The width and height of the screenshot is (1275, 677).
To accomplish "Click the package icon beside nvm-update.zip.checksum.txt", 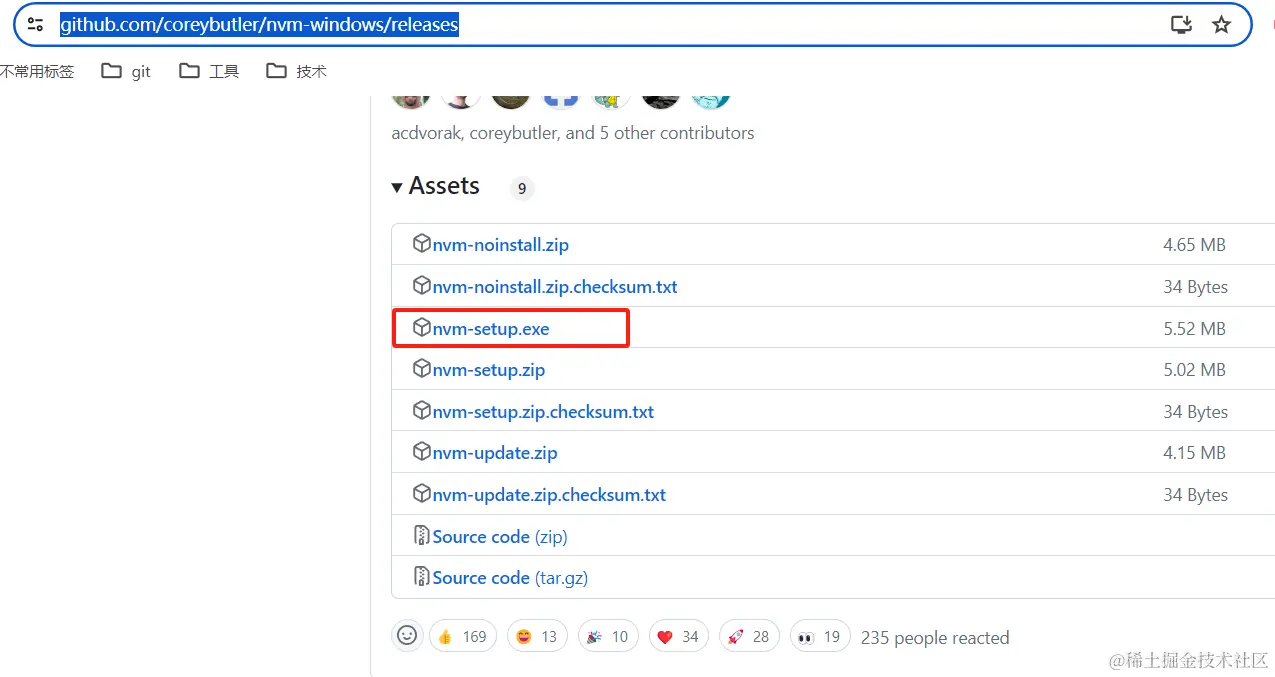I will [422, 494].
